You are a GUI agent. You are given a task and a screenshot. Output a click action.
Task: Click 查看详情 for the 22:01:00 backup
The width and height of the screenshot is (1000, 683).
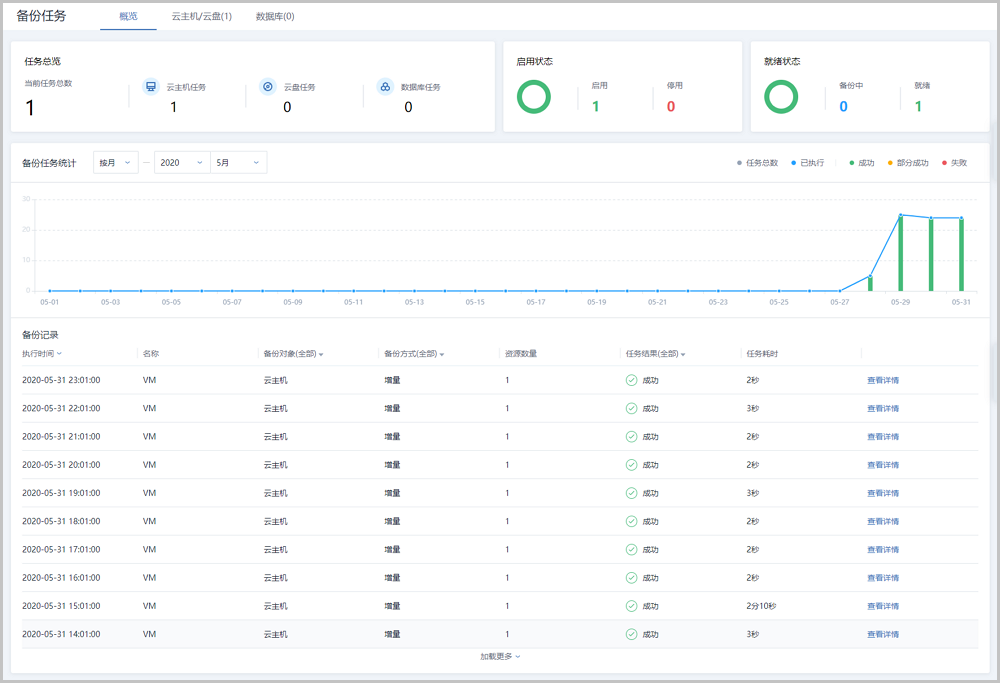[x=882, y=408]
